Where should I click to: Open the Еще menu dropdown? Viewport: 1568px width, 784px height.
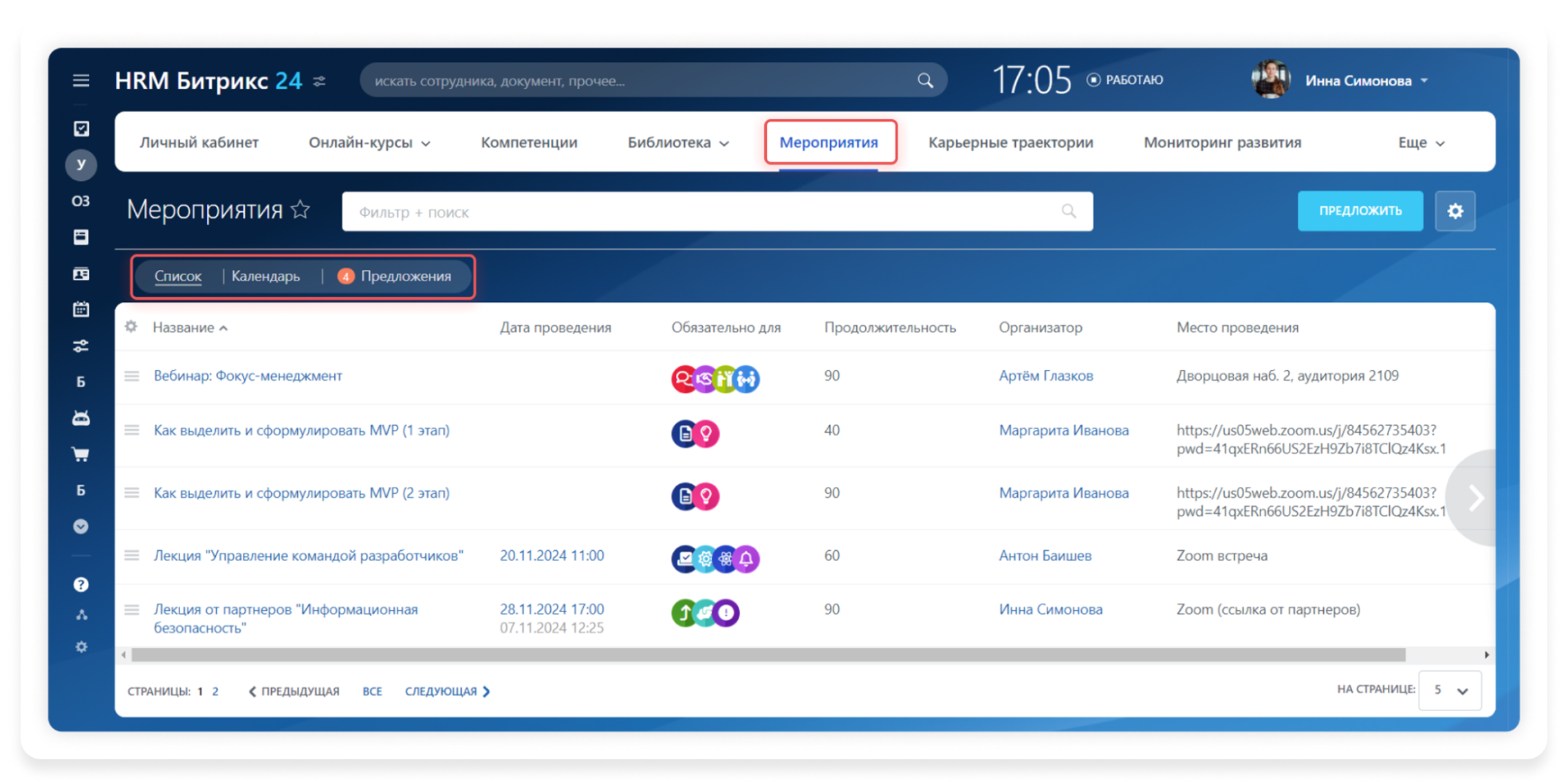coord(1421,142)
